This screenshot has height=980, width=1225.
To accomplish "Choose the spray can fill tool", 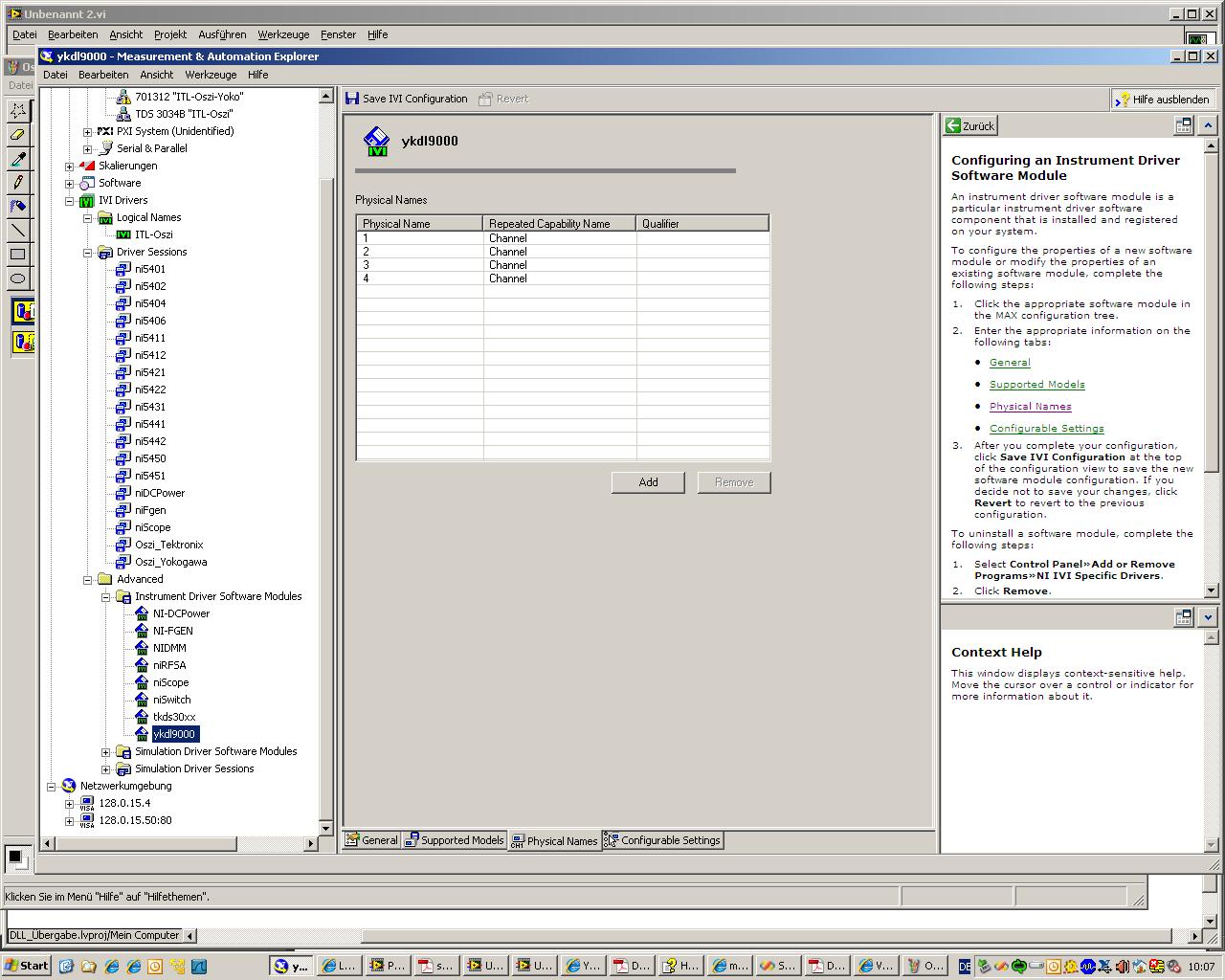I will click(x=17, y=207).
